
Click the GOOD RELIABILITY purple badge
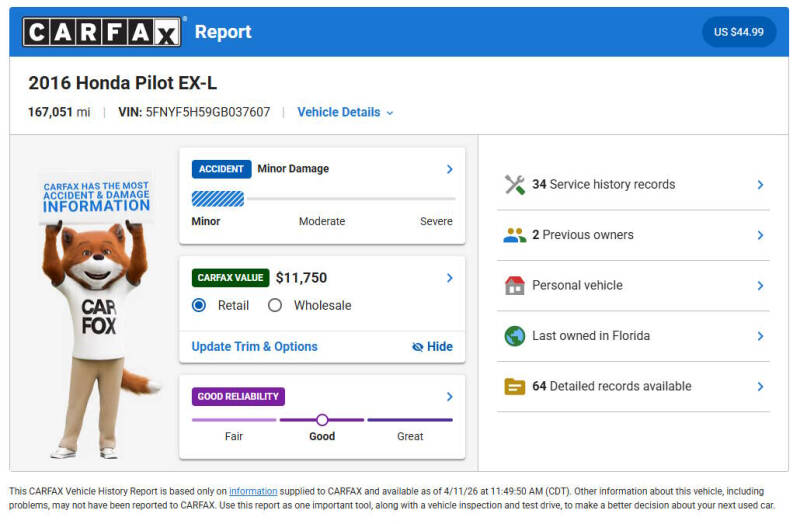pyautogui.click(x=238, y=396)
